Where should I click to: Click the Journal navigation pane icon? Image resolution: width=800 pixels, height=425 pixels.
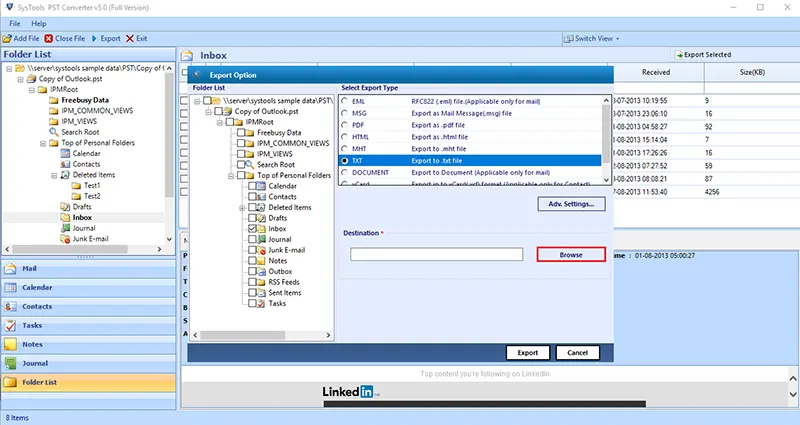[10, 363]
